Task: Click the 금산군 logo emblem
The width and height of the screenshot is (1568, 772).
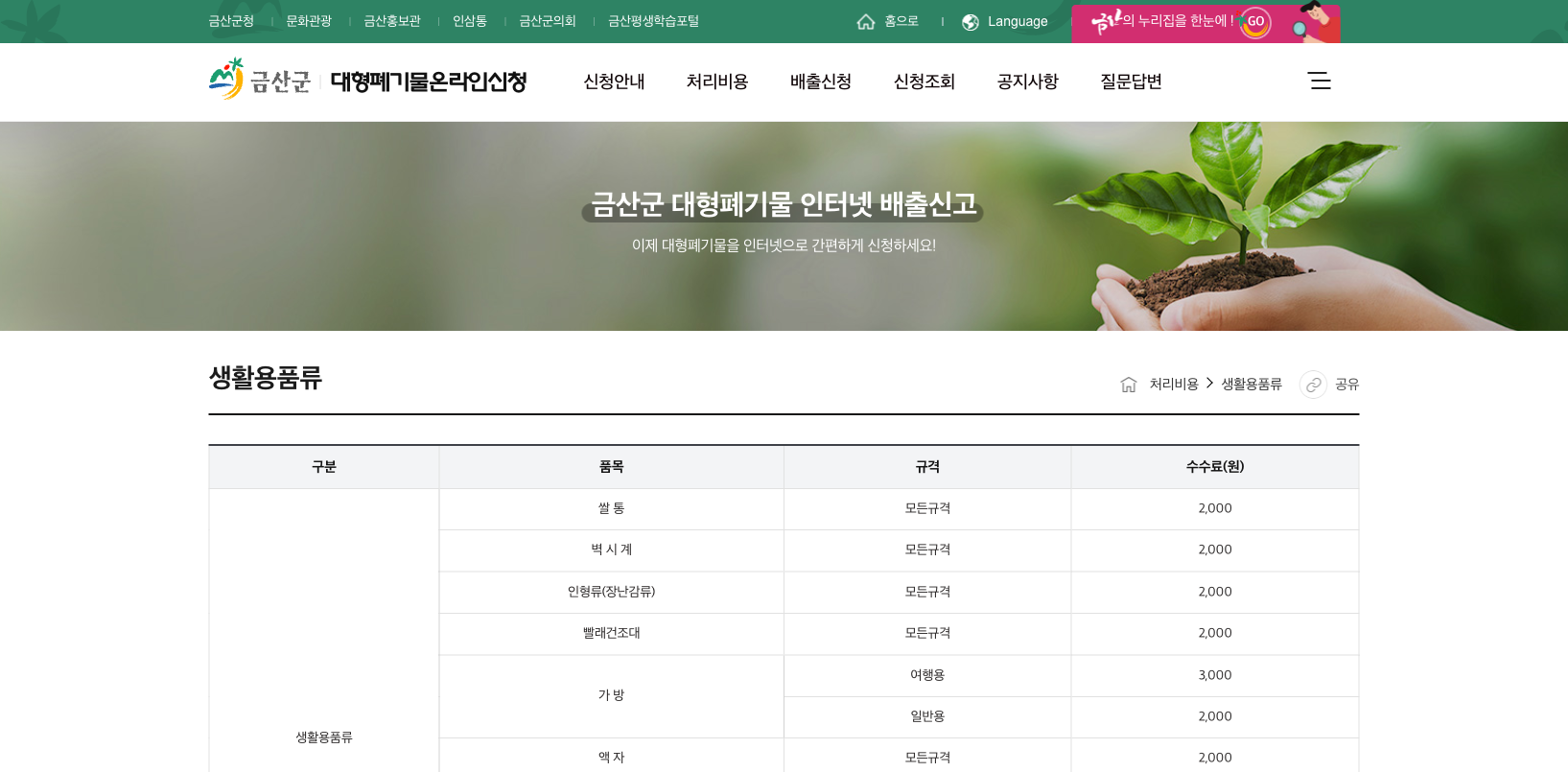Action: [x=227, y=79]
